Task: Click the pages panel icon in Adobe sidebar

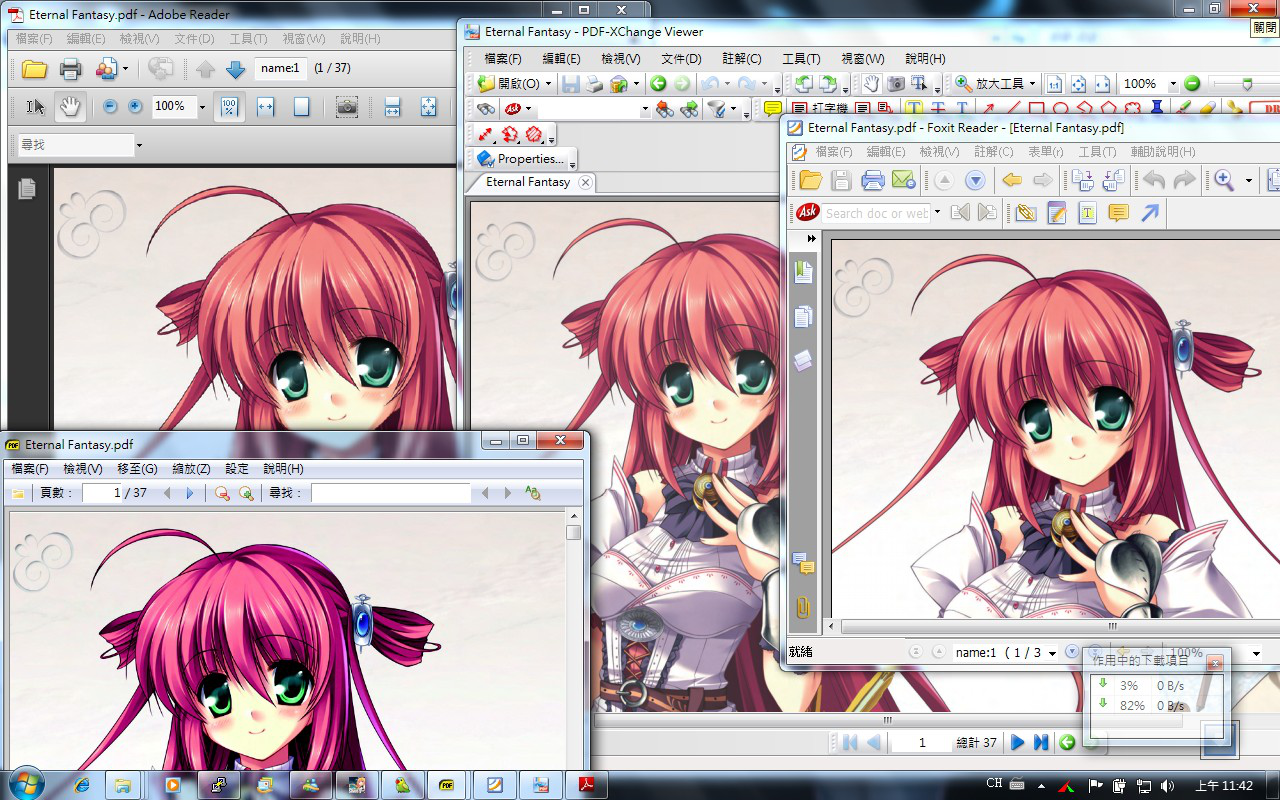Action: click(x=27, y=188)
